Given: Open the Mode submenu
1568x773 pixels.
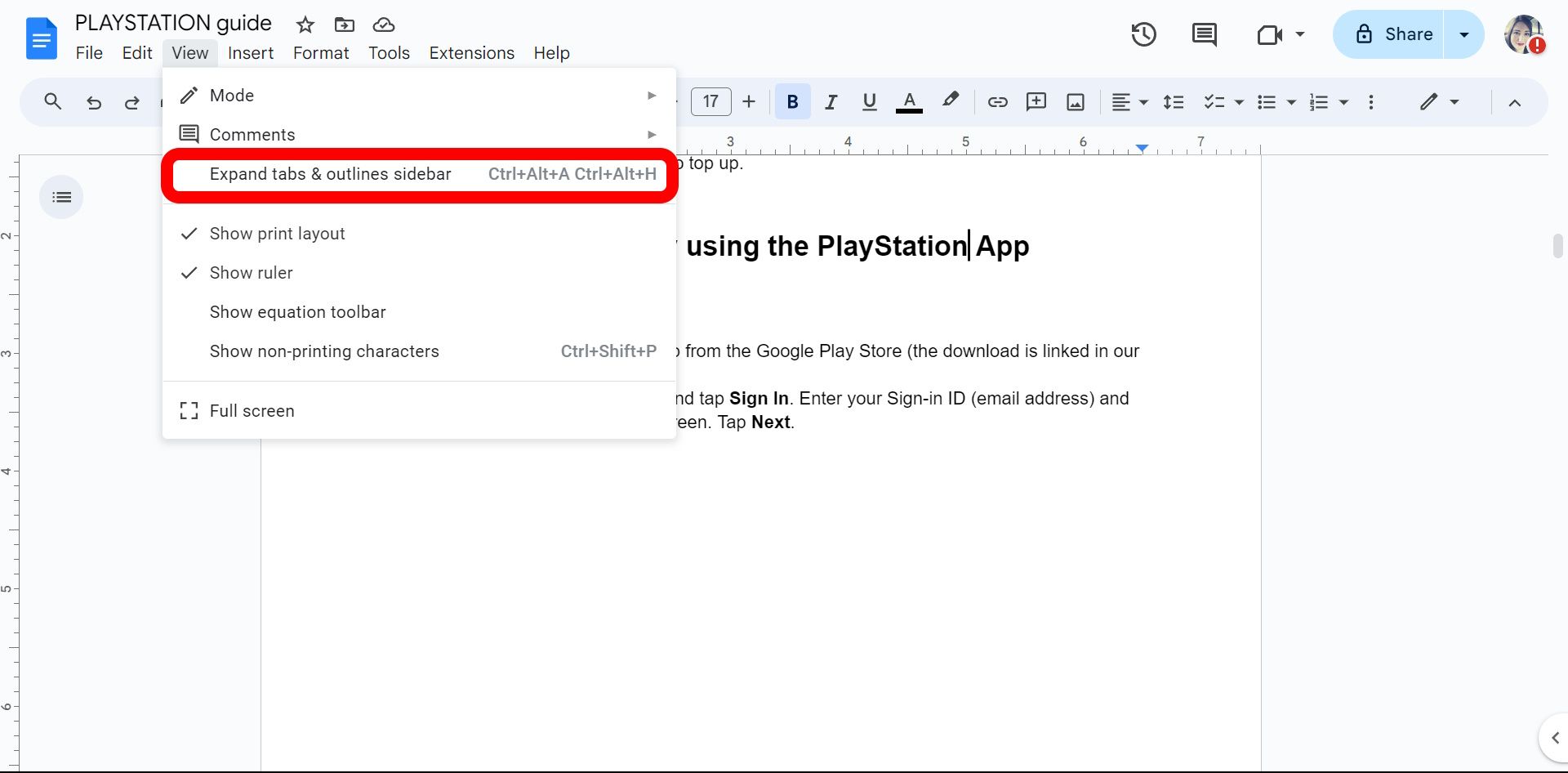Looking at the screenshot, I should pos(231,95).
